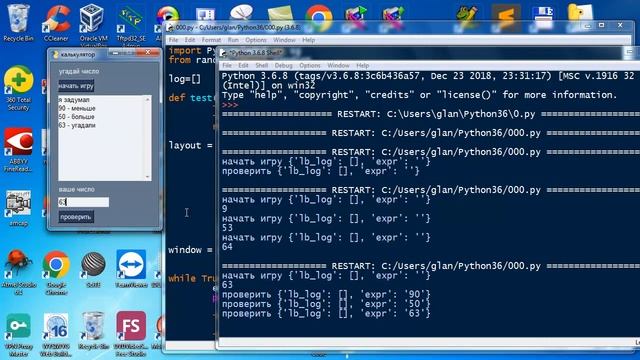Click the log listbox scroll down arrow
The height and width of the screenshot is (360, 640).
tap(148, 177)
